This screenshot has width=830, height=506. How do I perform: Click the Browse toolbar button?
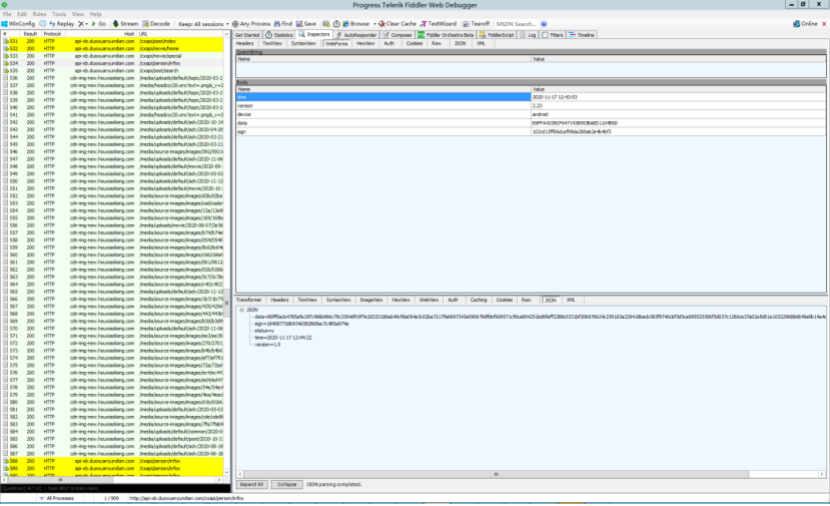[x=356, y=24]
